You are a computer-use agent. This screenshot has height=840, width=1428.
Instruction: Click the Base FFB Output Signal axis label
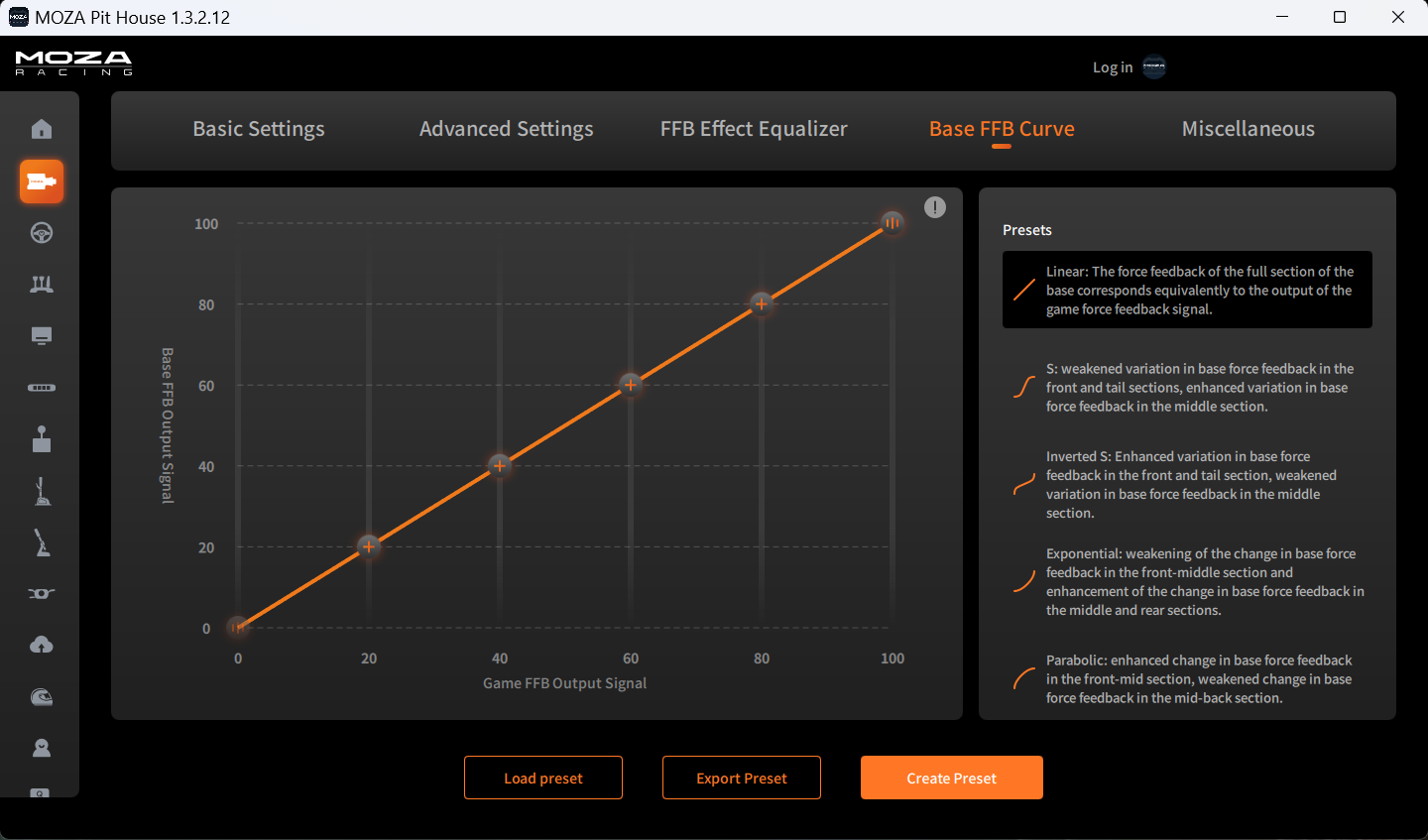coord(168,425)
